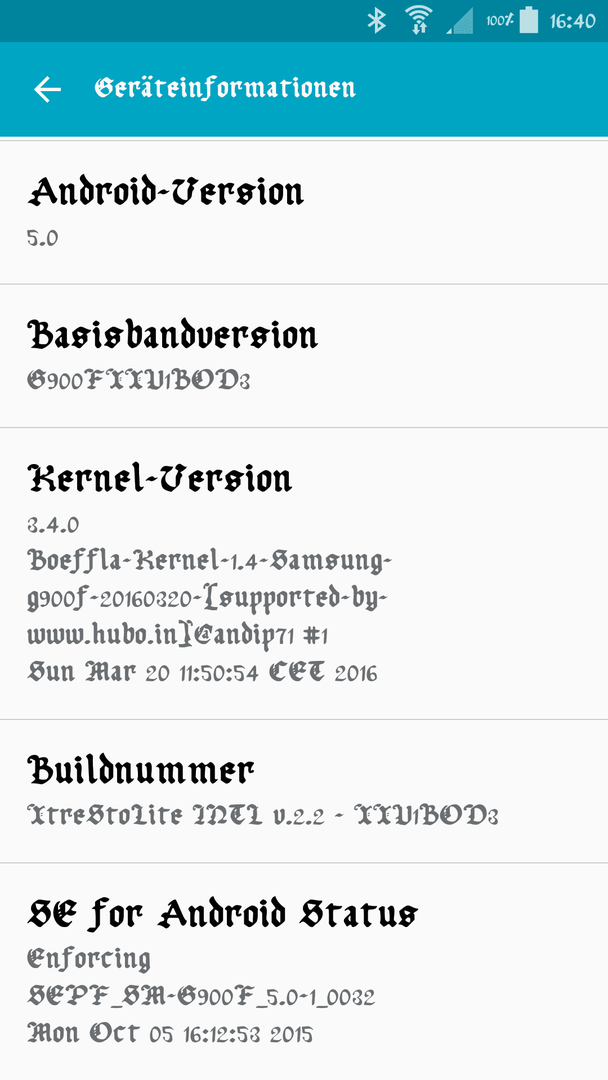Image resolution: width=608 pixels, height=1080 pixels.
Task: Tap the battery icon in the status bar
Action: [528, 20]
